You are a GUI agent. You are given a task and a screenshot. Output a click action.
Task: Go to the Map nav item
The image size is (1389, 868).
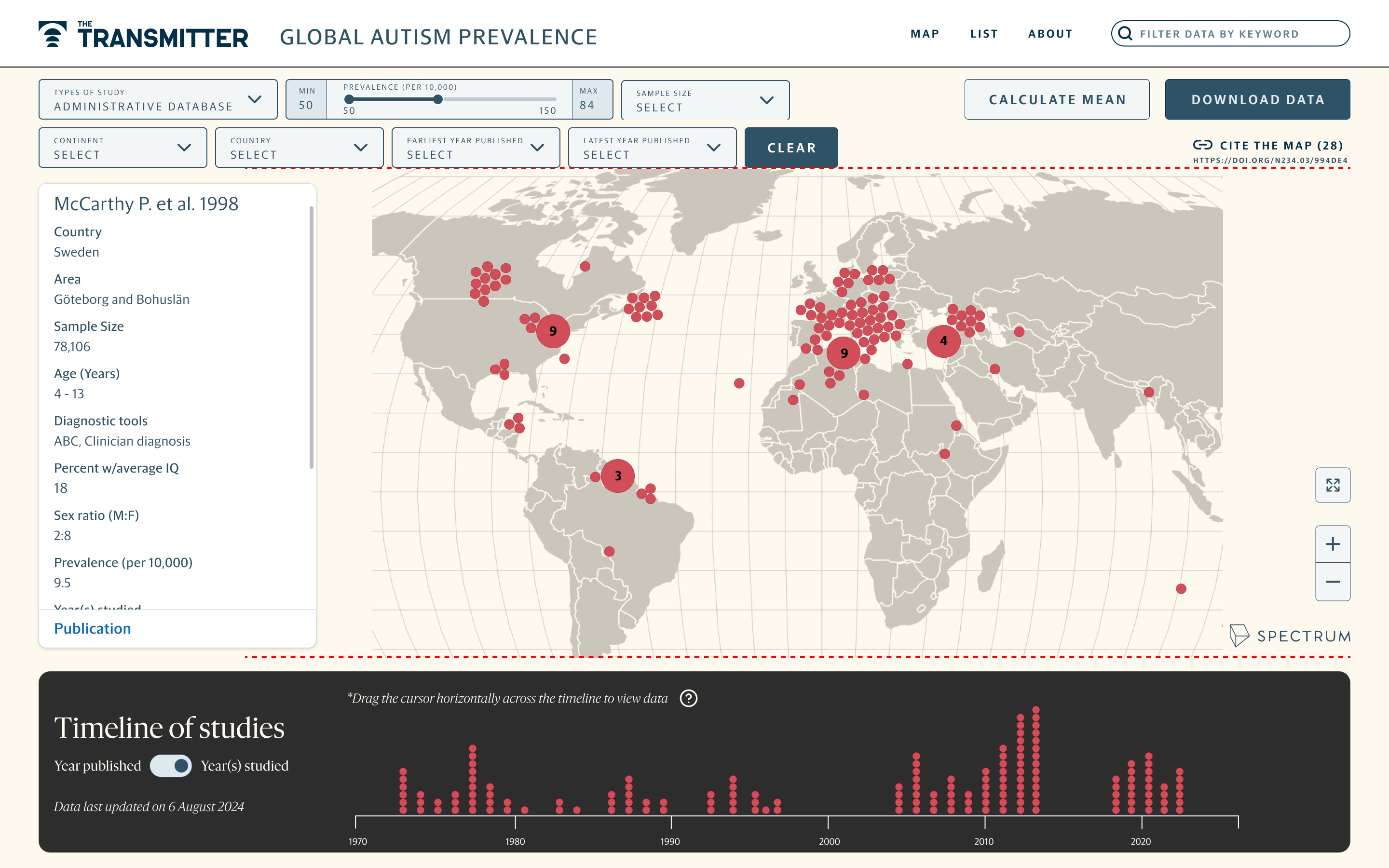tap(925, 34)
